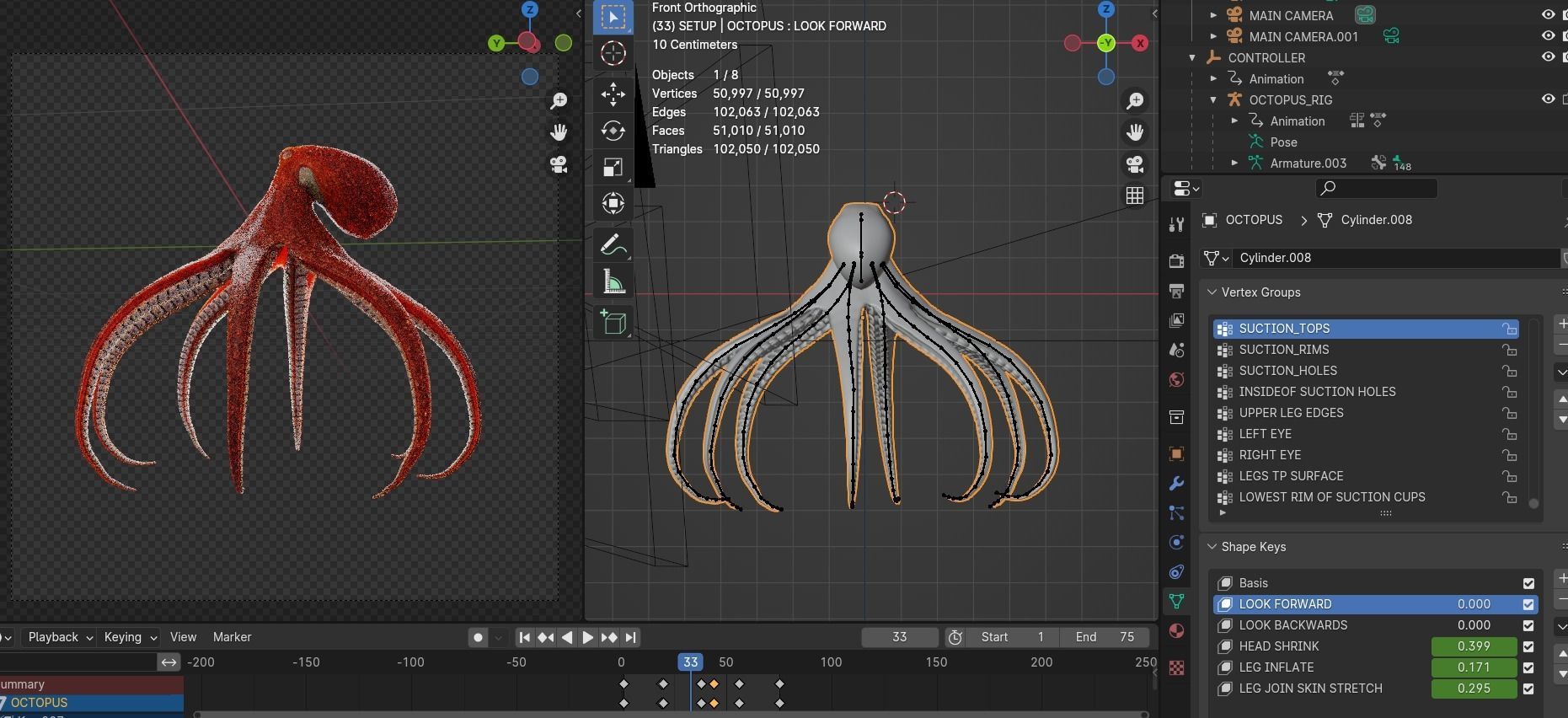Toggle visibility of MAIN CAMERA.001
Screen dimensions: 1568x718
[1548, 36]
